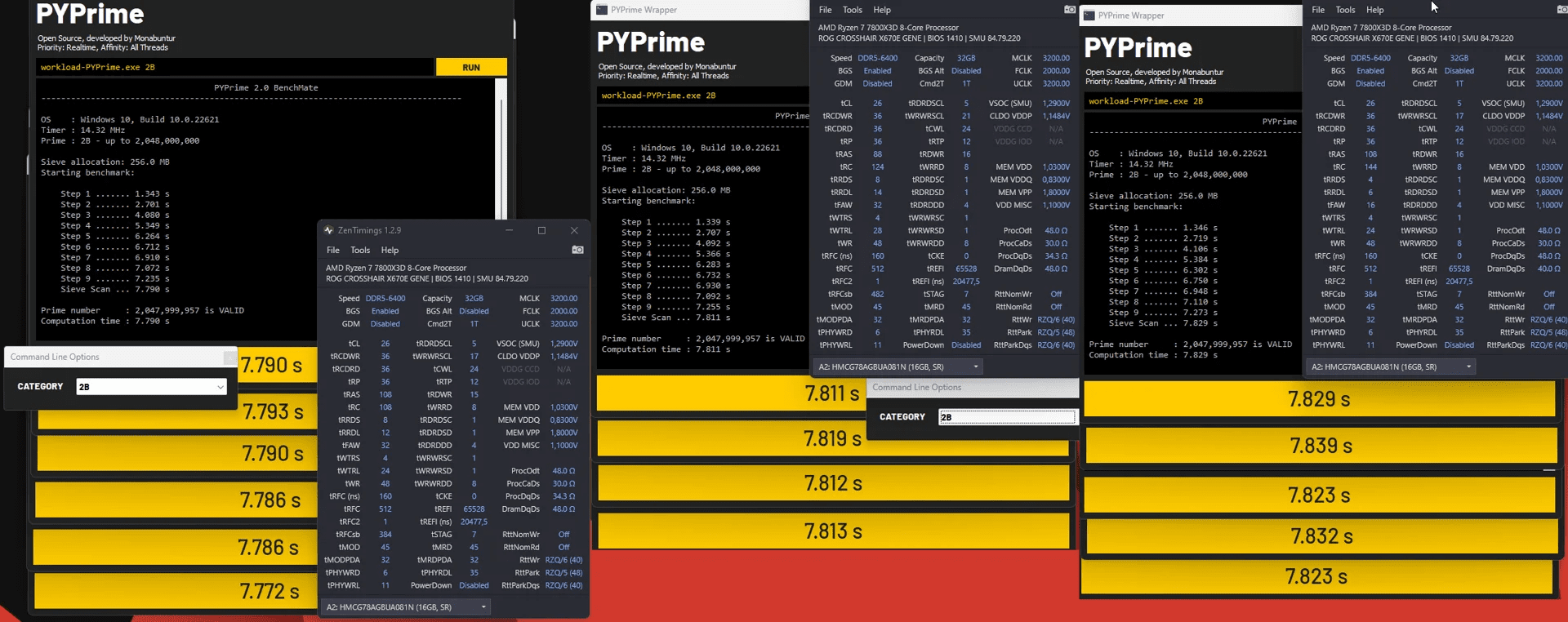
Task: Select the 7.829 s result bar
Action: coord(1319,399)
